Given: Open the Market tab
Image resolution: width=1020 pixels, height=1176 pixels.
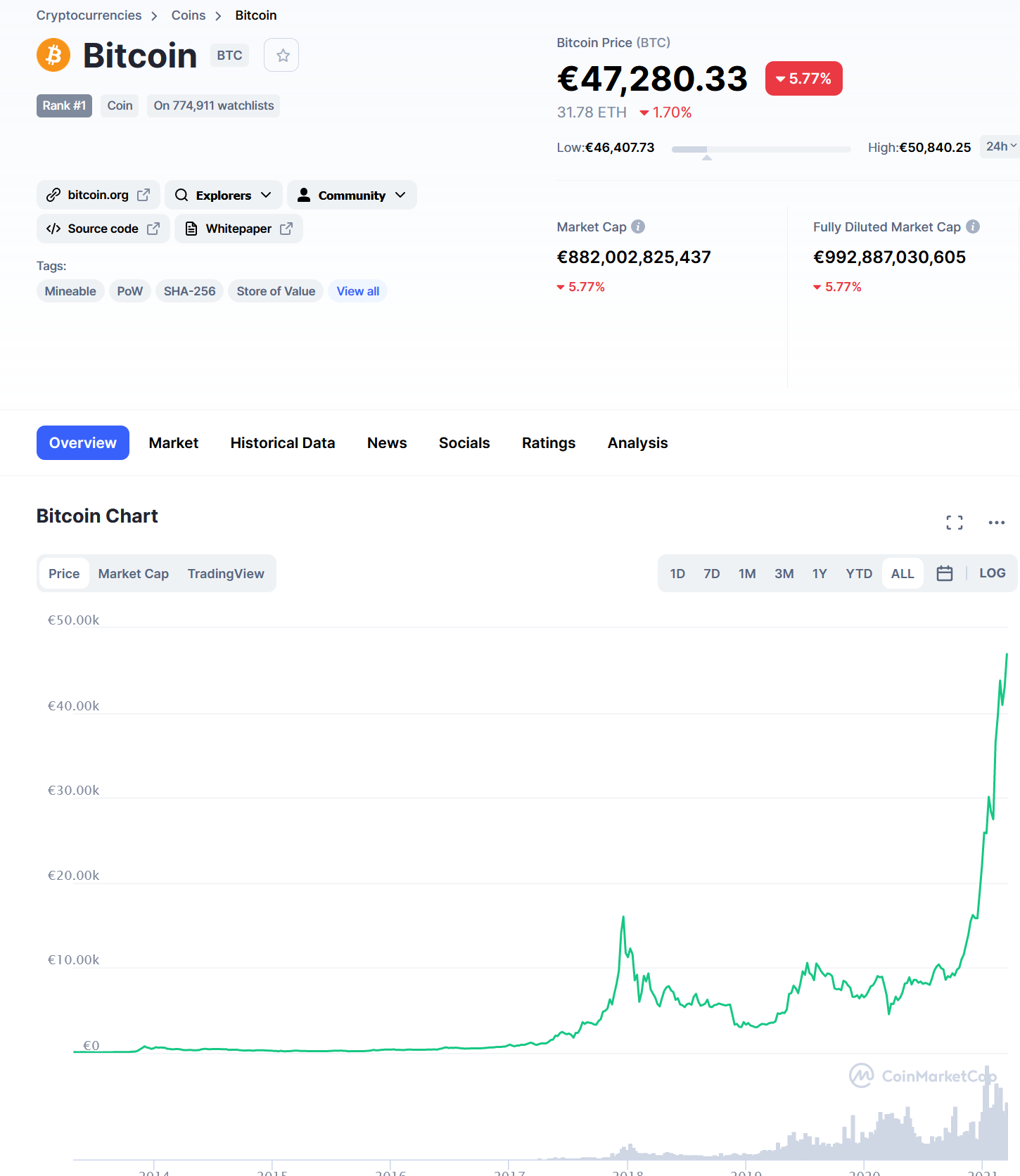Looking at the screenshot, I should coord(174,442).
